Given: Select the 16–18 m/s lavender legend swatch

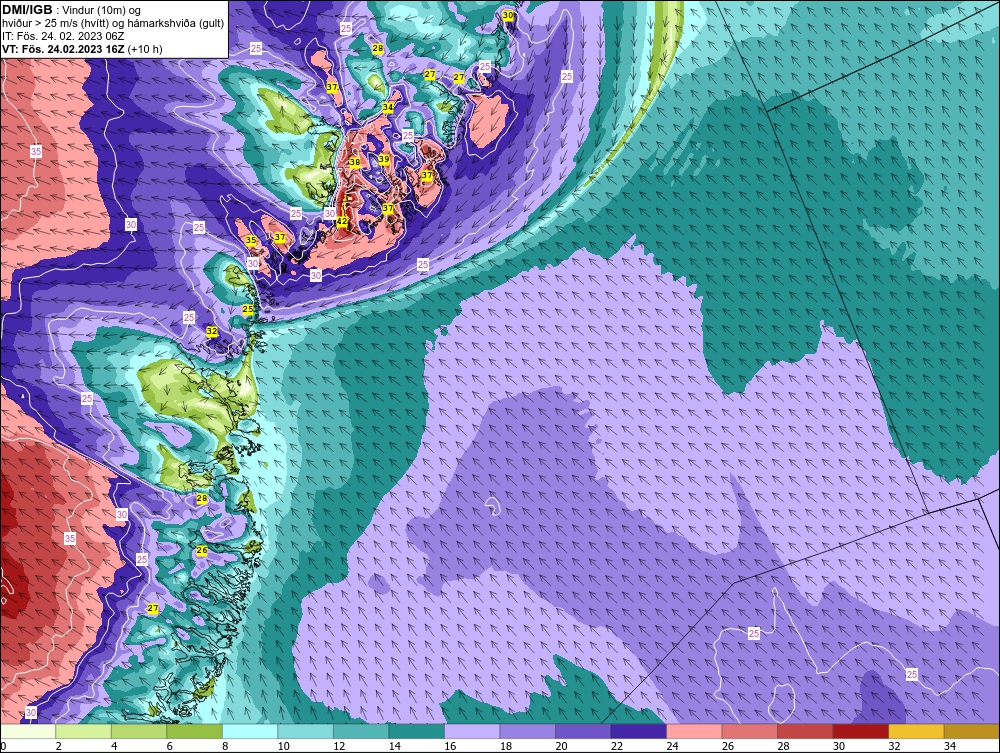Looking at the screenshot, I should pyautogui.click(x=472, y=731).
